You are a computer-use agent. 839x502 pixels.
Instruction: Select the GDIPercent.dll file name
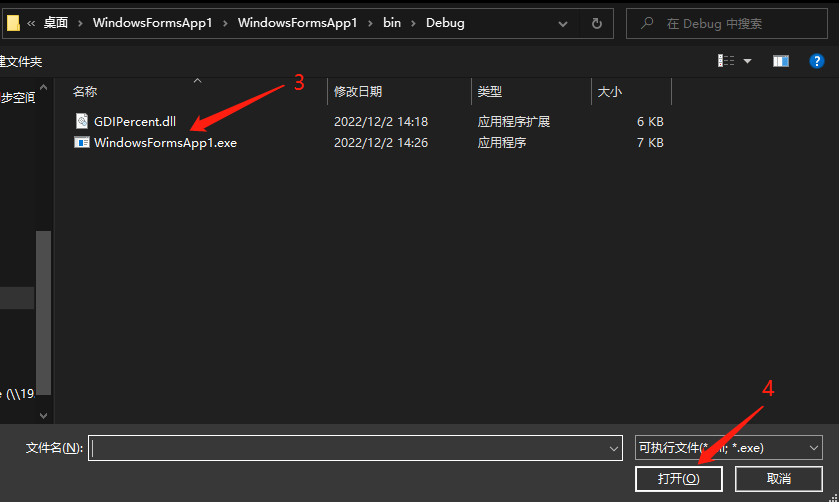[x=135, y=121]
